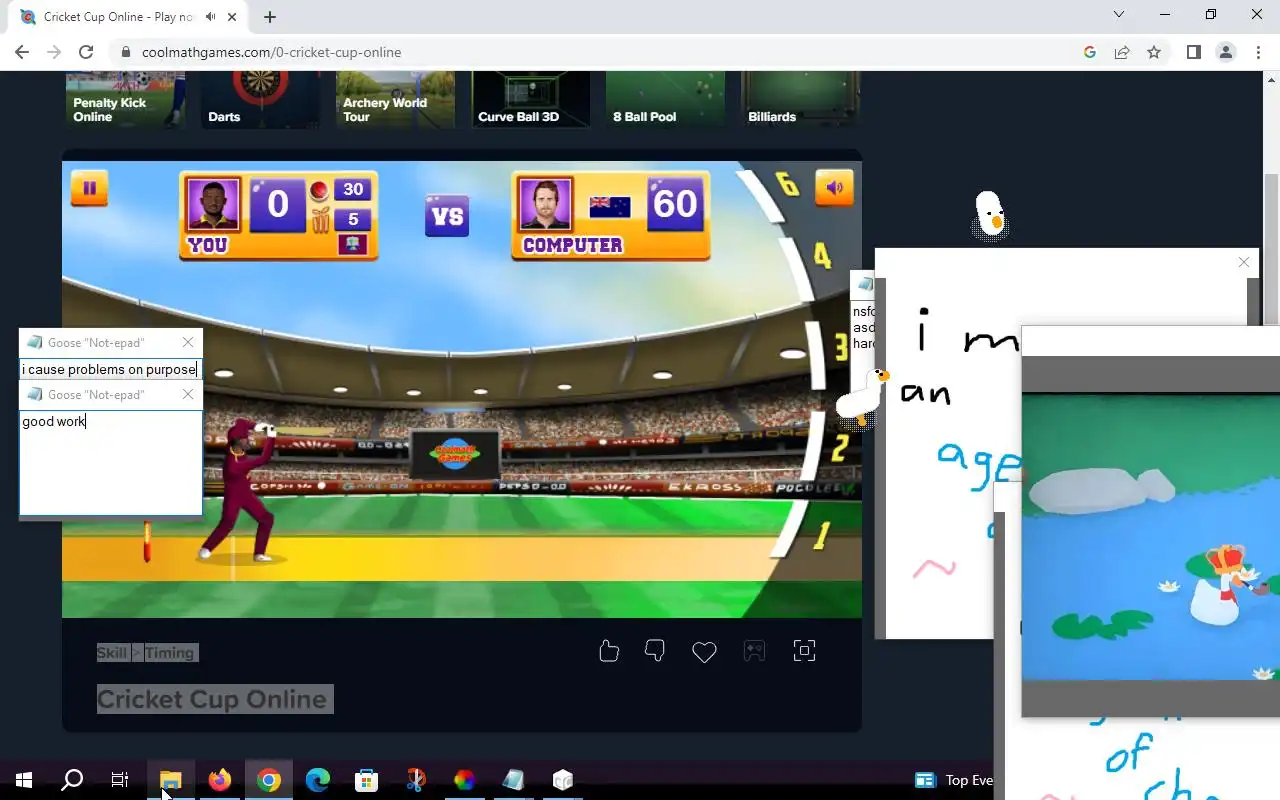Image resolution: width=1280 pixels, height=800 pixels.
Task: Open the Top Events news widget
Action: click(x=954, y=780)
